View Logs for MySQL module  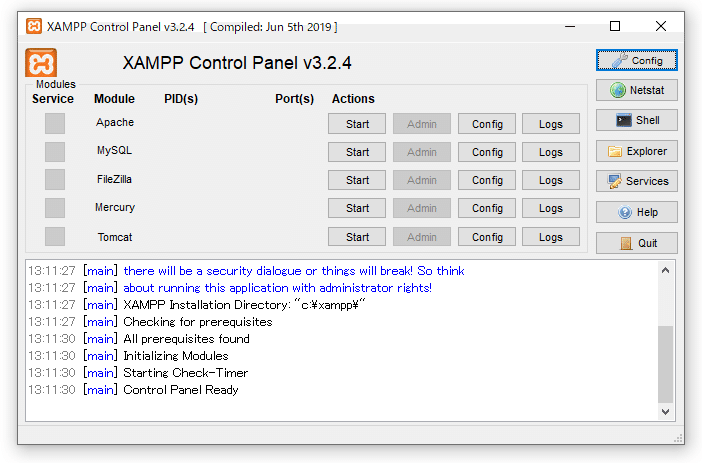[x=551, y=152]
